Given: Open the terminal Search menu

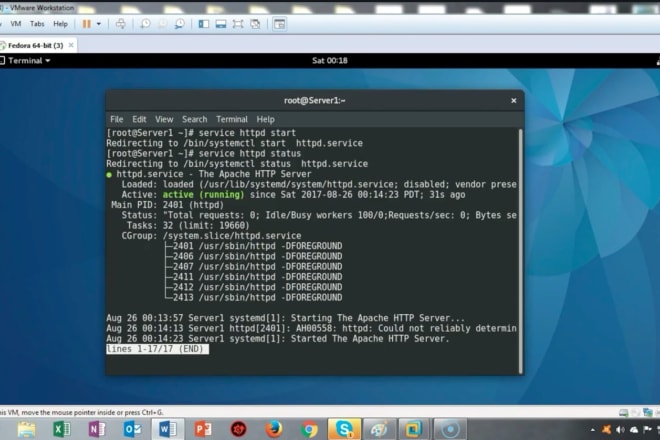Looking at the screenshot, I should [194, 119].
